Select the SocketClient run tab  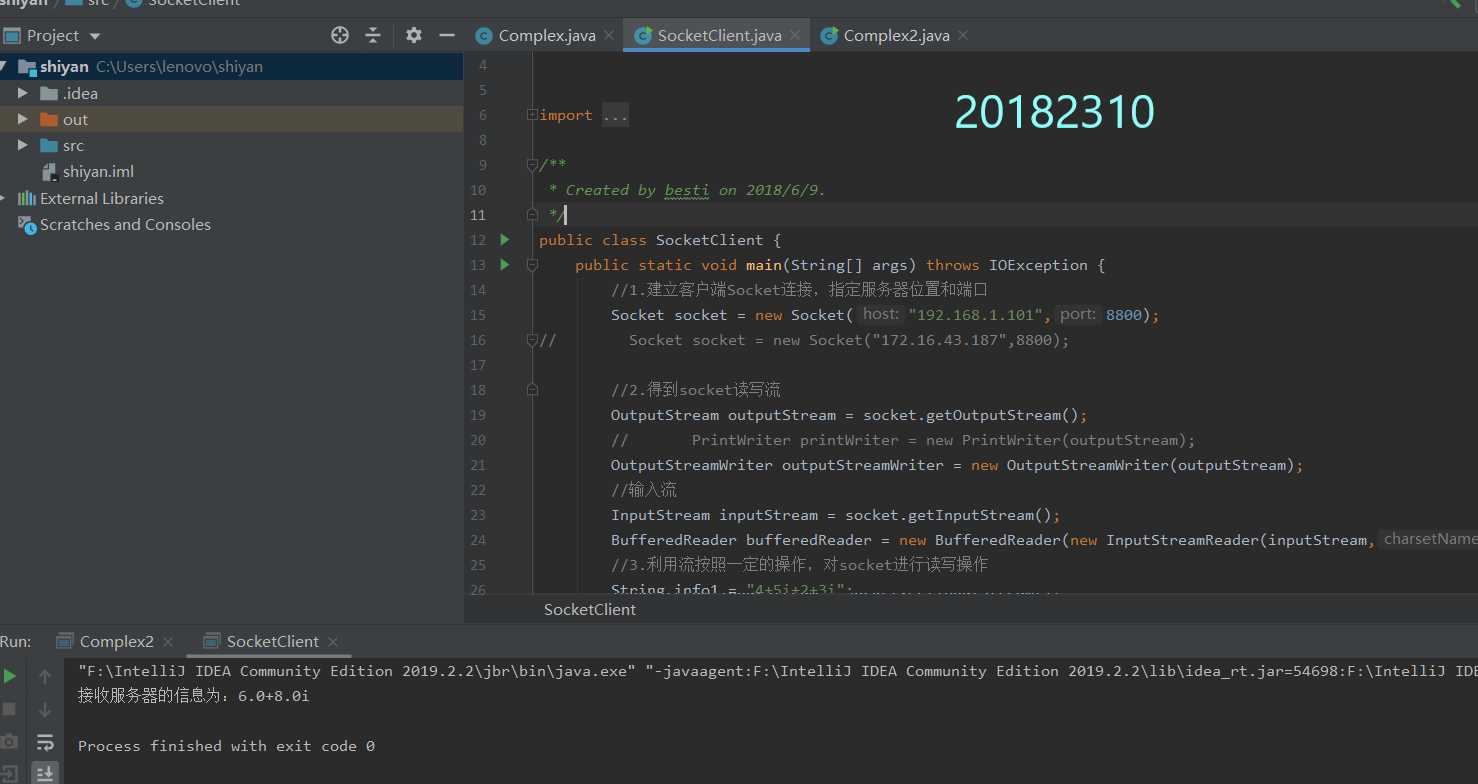click(272, 641)
